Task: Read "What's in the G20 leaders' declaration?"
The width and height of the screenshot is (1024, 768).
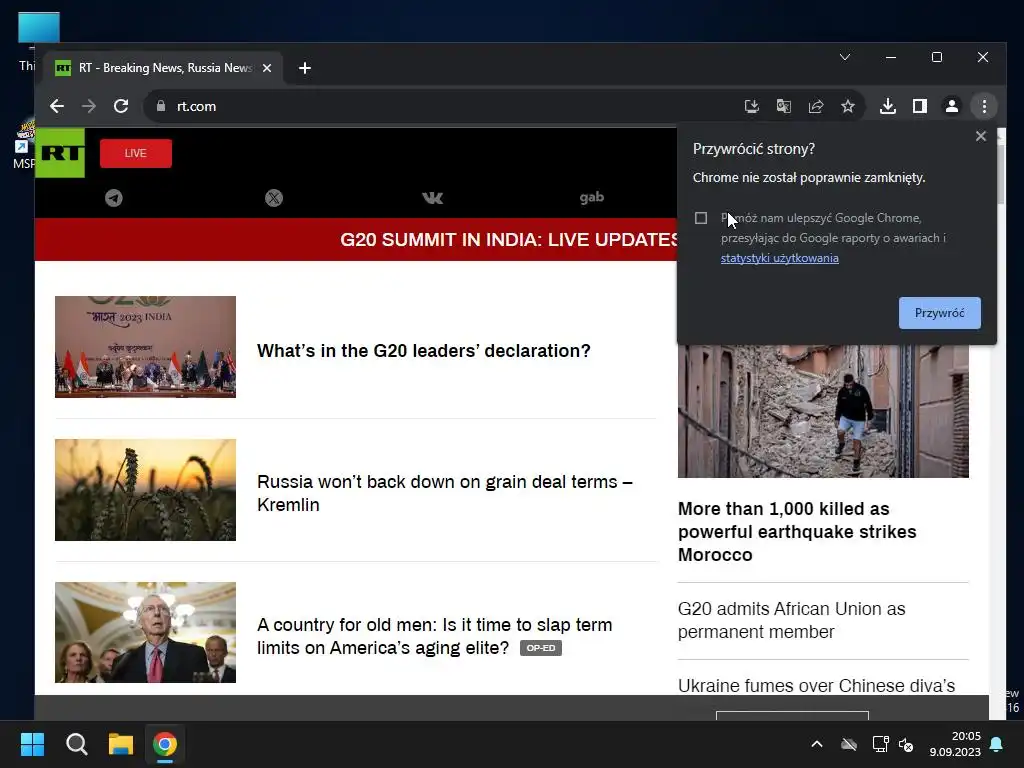Action: click(424, 351)
